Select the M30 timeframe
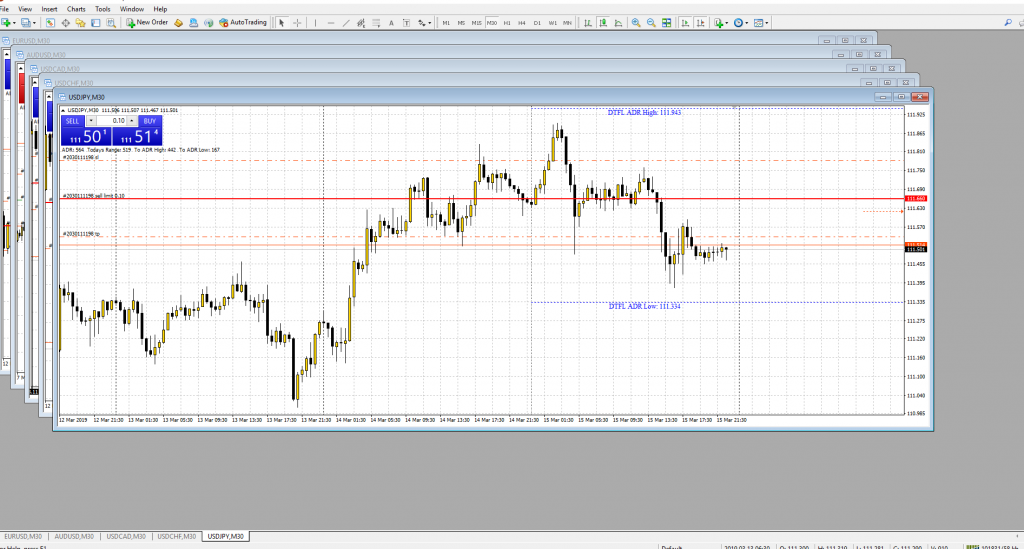Viewport: 1024px width, 549px height. point(491,23)
